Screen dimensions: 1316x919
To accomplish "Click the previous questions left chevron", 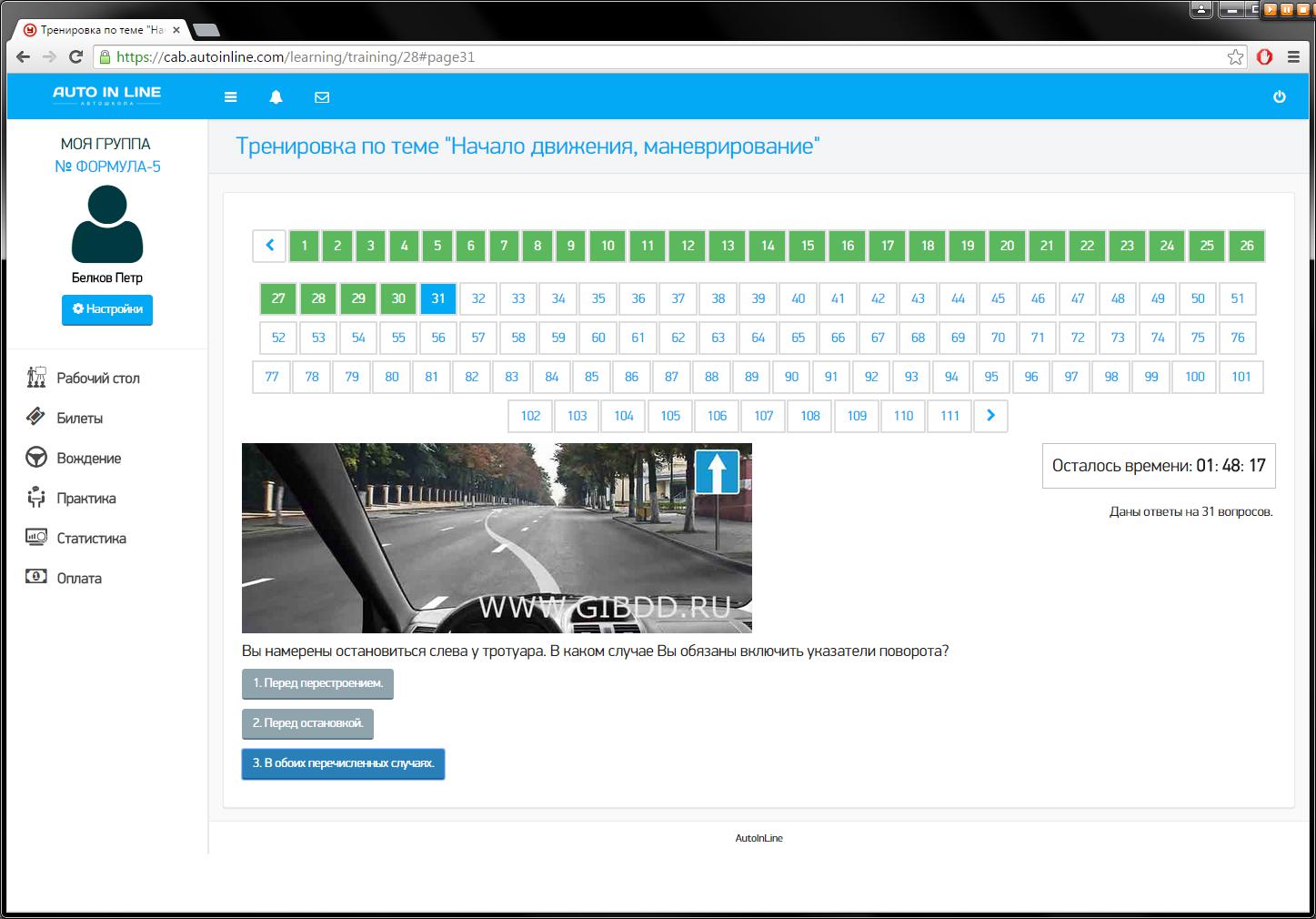I will [269, 246].
